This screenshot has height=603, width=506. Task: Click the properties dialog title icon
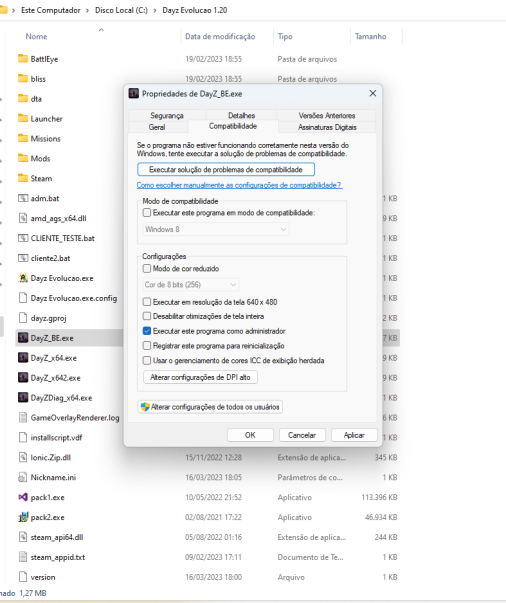[133, 93]
